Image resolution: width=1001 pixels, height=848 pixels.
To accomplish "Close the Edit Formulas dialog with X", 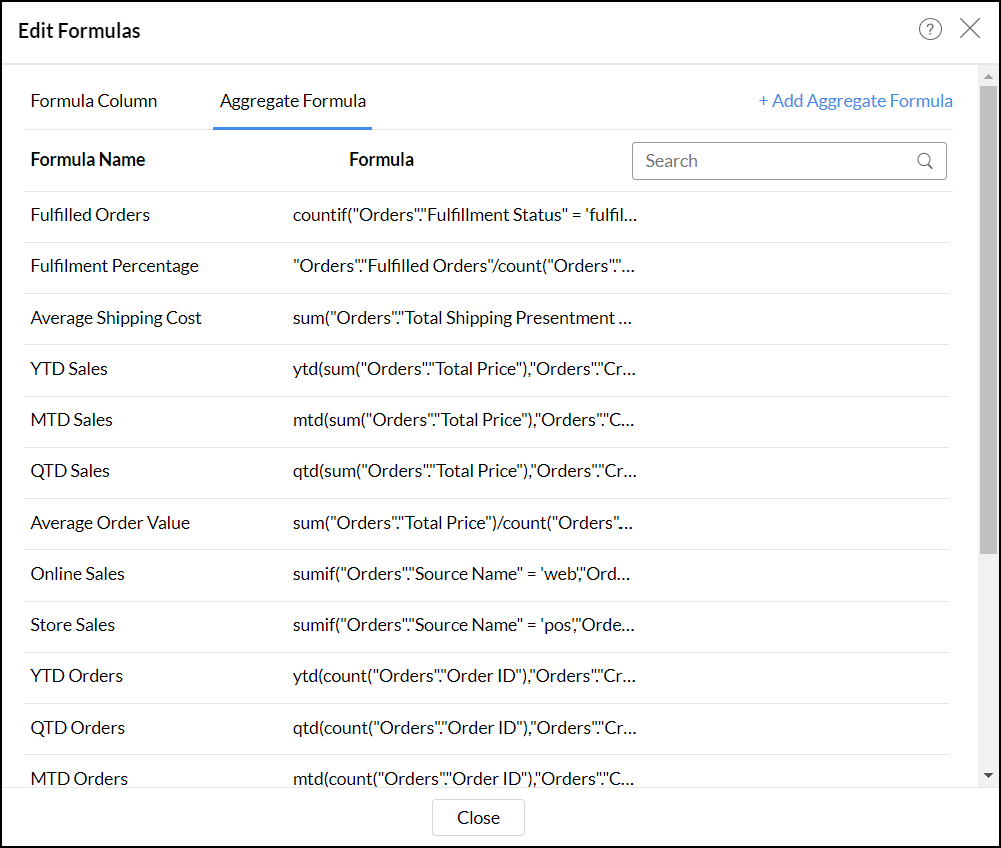I will (970, 29).
